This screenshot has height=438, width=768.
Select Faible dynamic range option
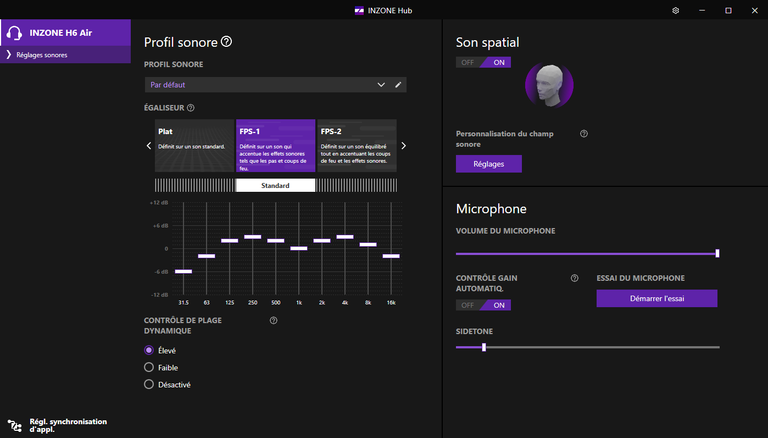click(x=149, y=367)
